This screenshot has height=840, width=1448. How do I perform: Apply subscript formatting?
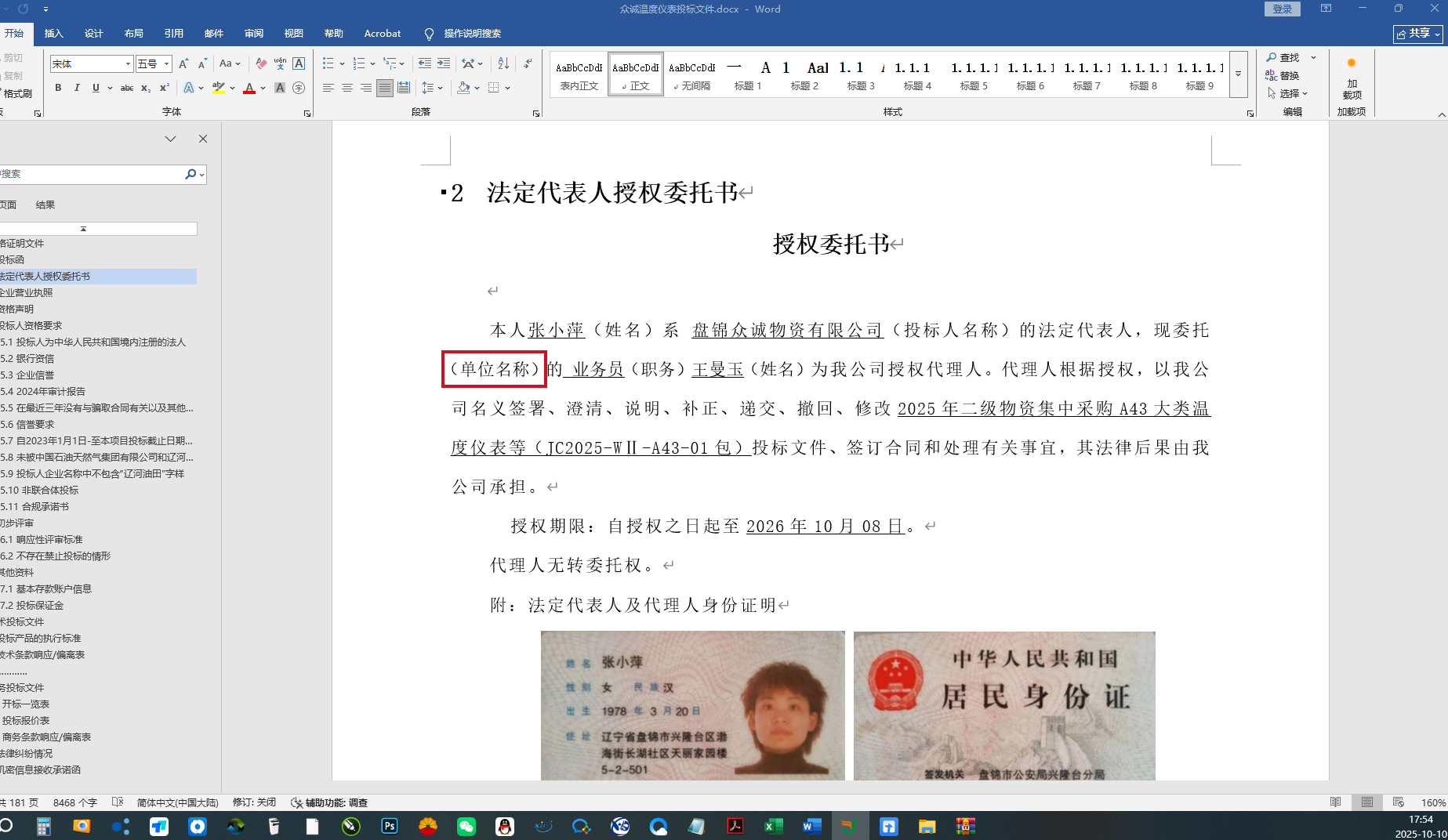pyautogui.click(x=146, y=88)
